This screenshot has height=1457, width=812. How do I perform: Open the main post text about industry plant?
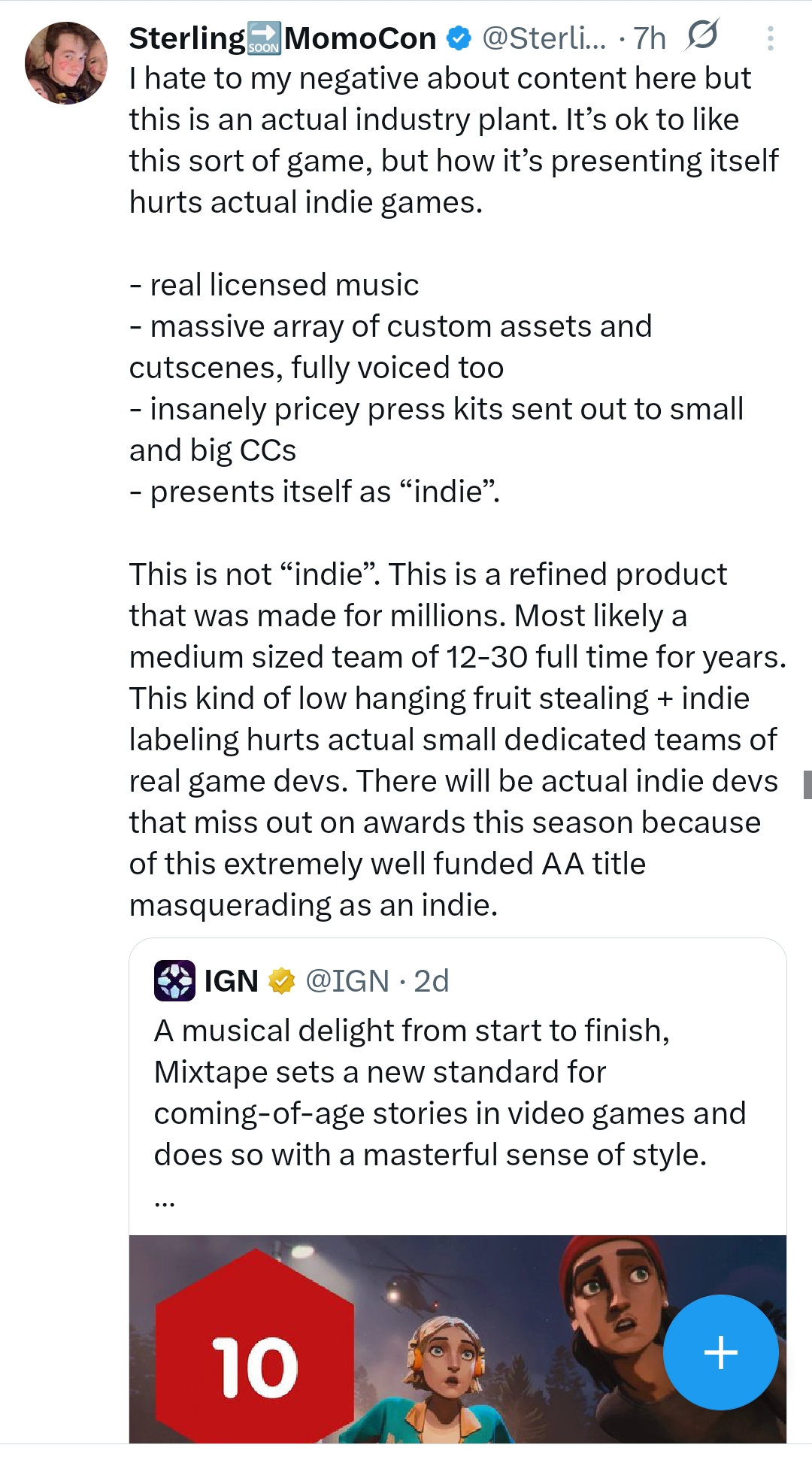[x=457, y=492]
